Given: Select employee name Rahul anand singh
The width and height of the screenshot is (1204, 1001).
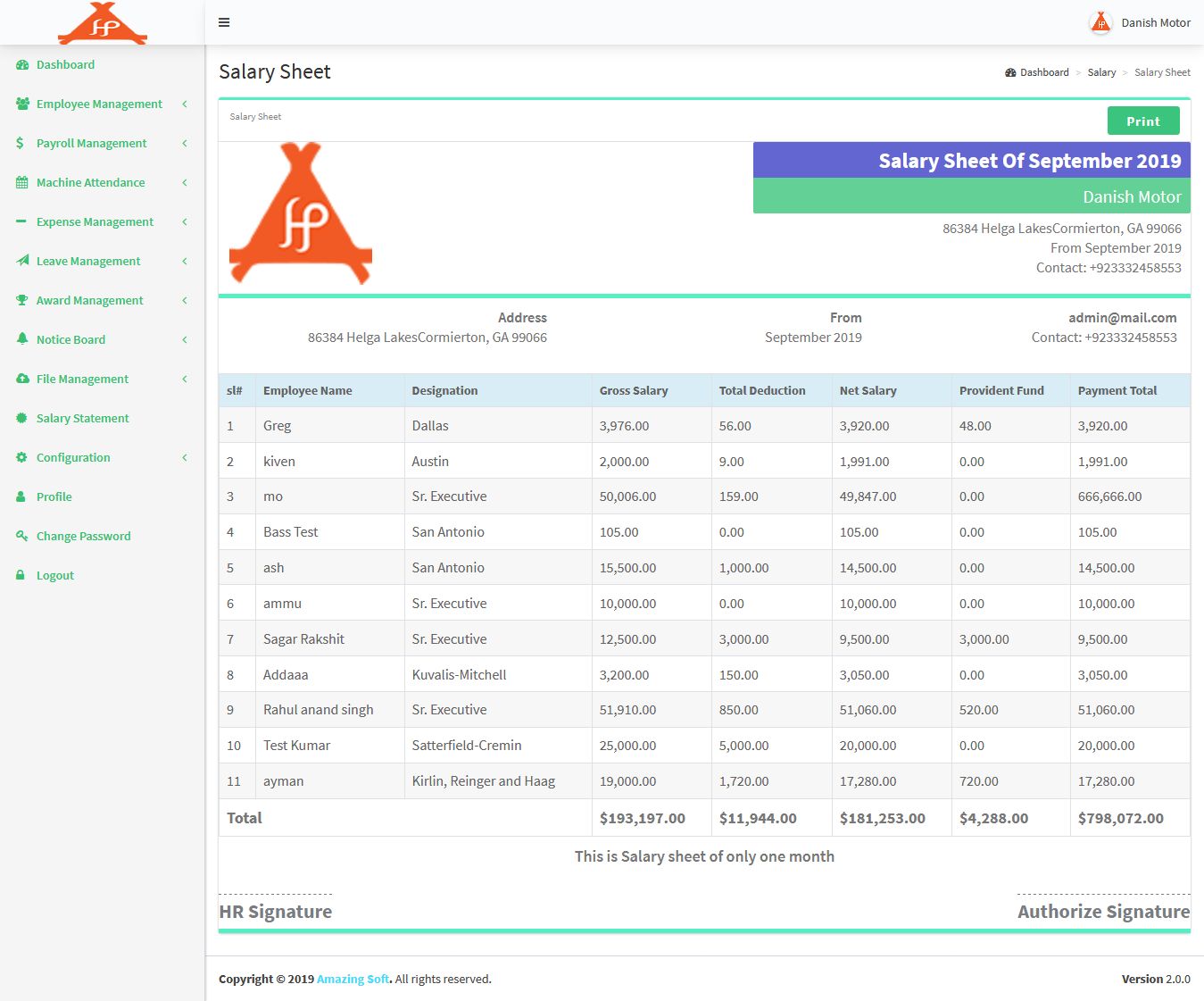Looking at the screenshot, I should [319, 710].
